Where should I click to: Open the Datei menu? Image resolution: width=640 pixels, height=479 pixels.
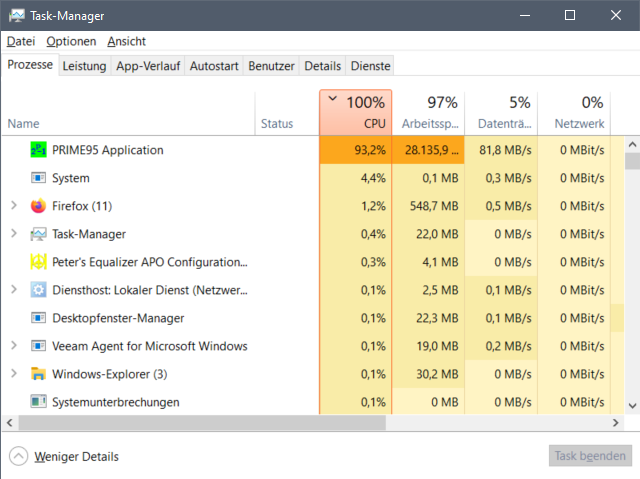tap(21, 41)
